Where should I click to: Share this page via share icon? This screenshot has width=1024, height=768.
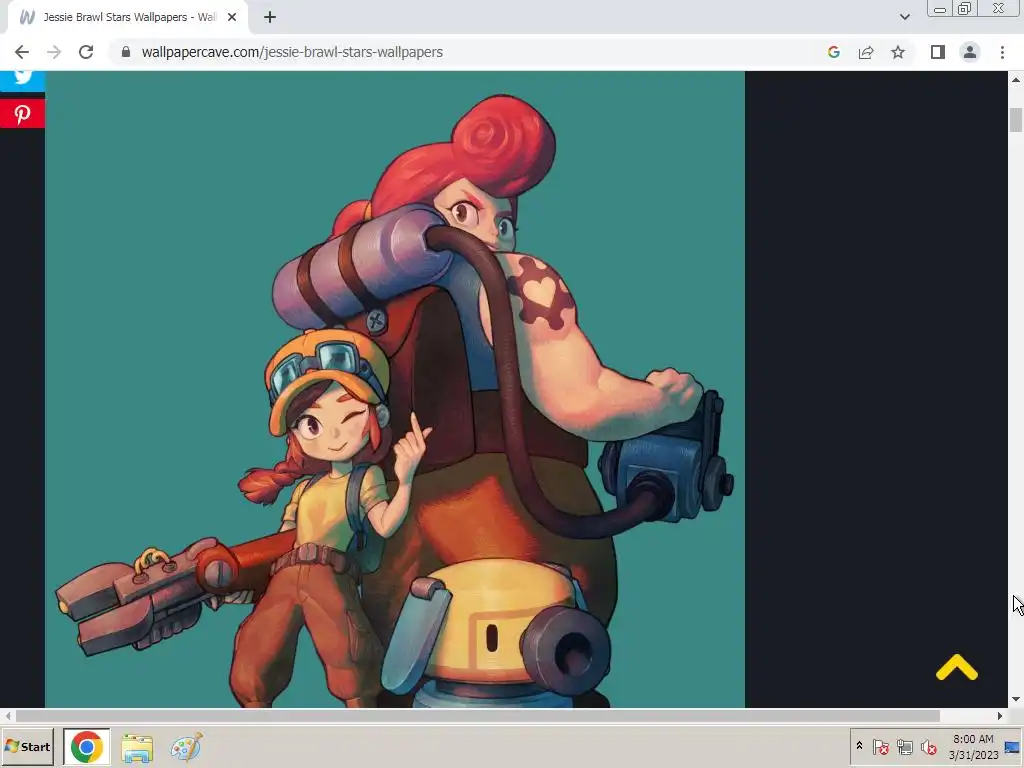click(866, 52)
